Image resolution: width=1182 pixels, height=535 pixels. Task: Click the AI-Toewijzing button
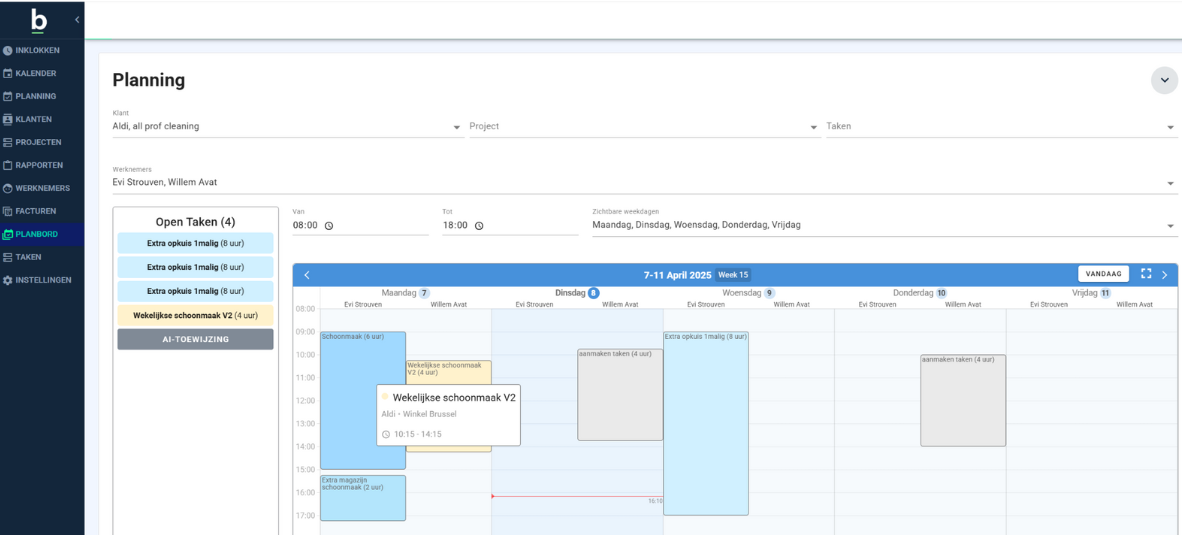[x=195, y=339]
